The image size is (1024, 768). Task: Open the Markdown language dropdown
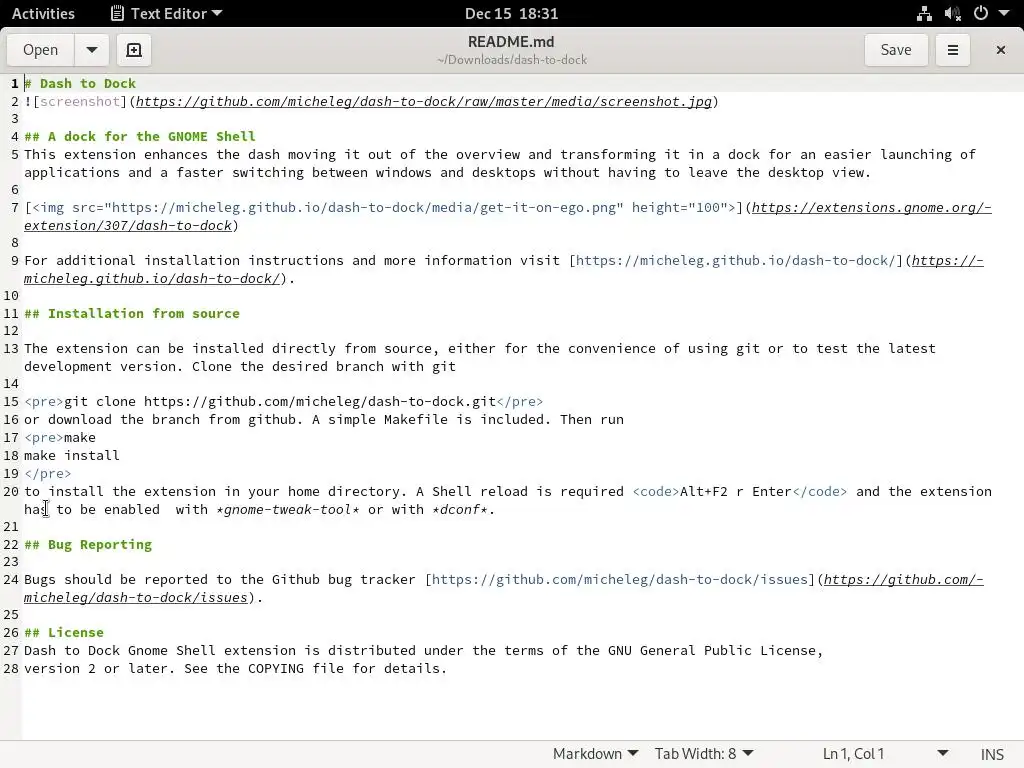tap(595, 754)
